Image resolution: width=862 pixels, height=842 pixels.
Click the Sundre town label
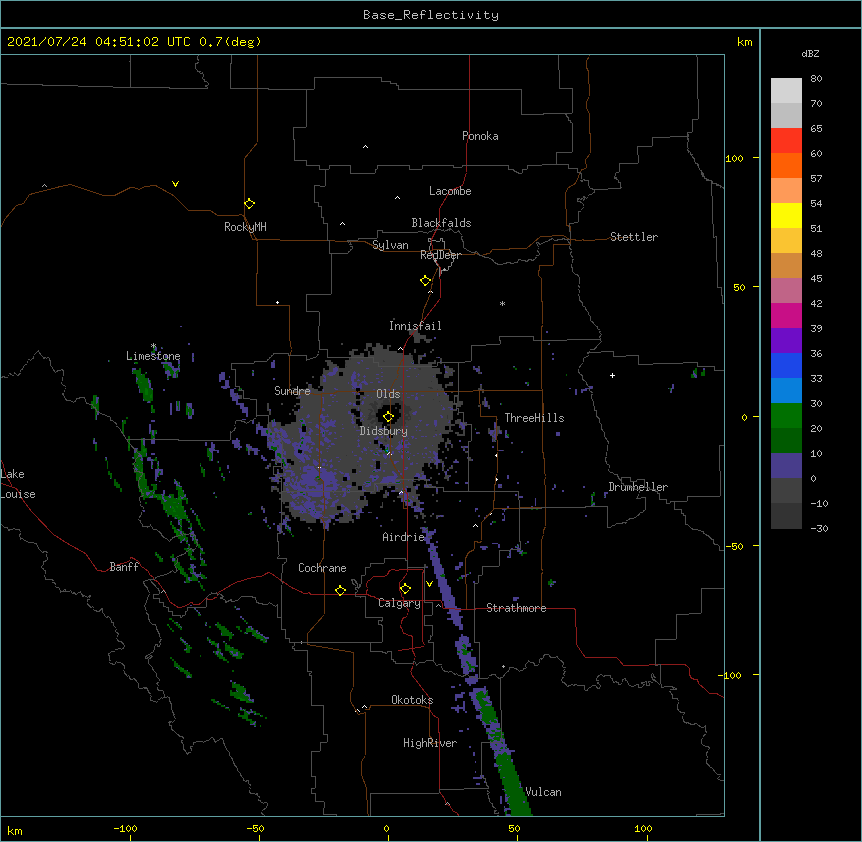(x=292, y=391)
